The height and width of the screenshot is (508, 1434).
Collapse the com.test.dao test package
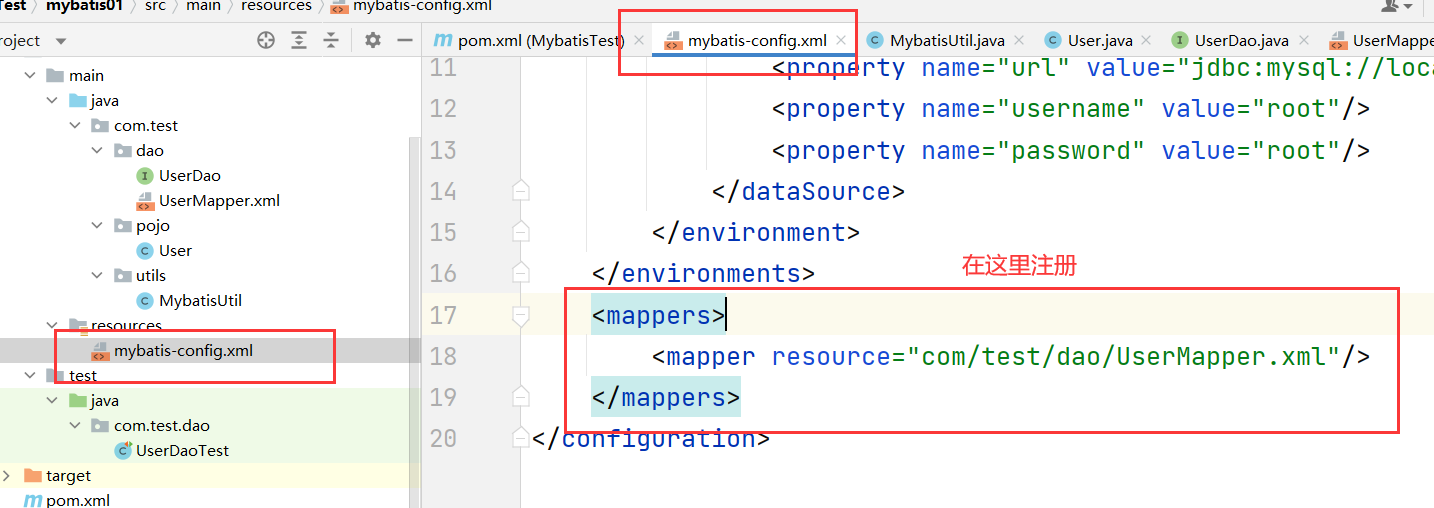coord(75,426)
